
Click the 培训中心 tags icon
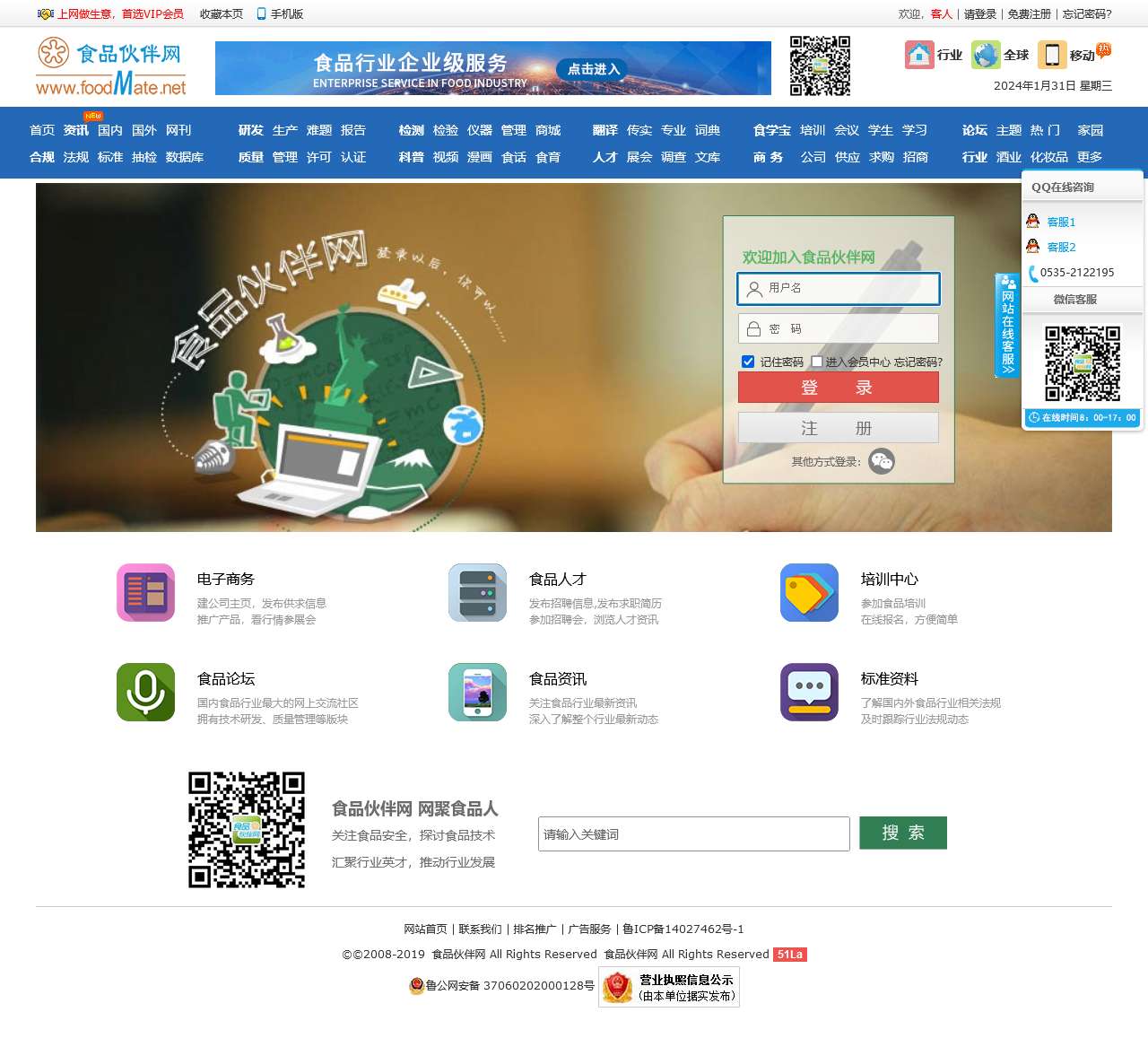pyautogui.click(x=809, y=593)
